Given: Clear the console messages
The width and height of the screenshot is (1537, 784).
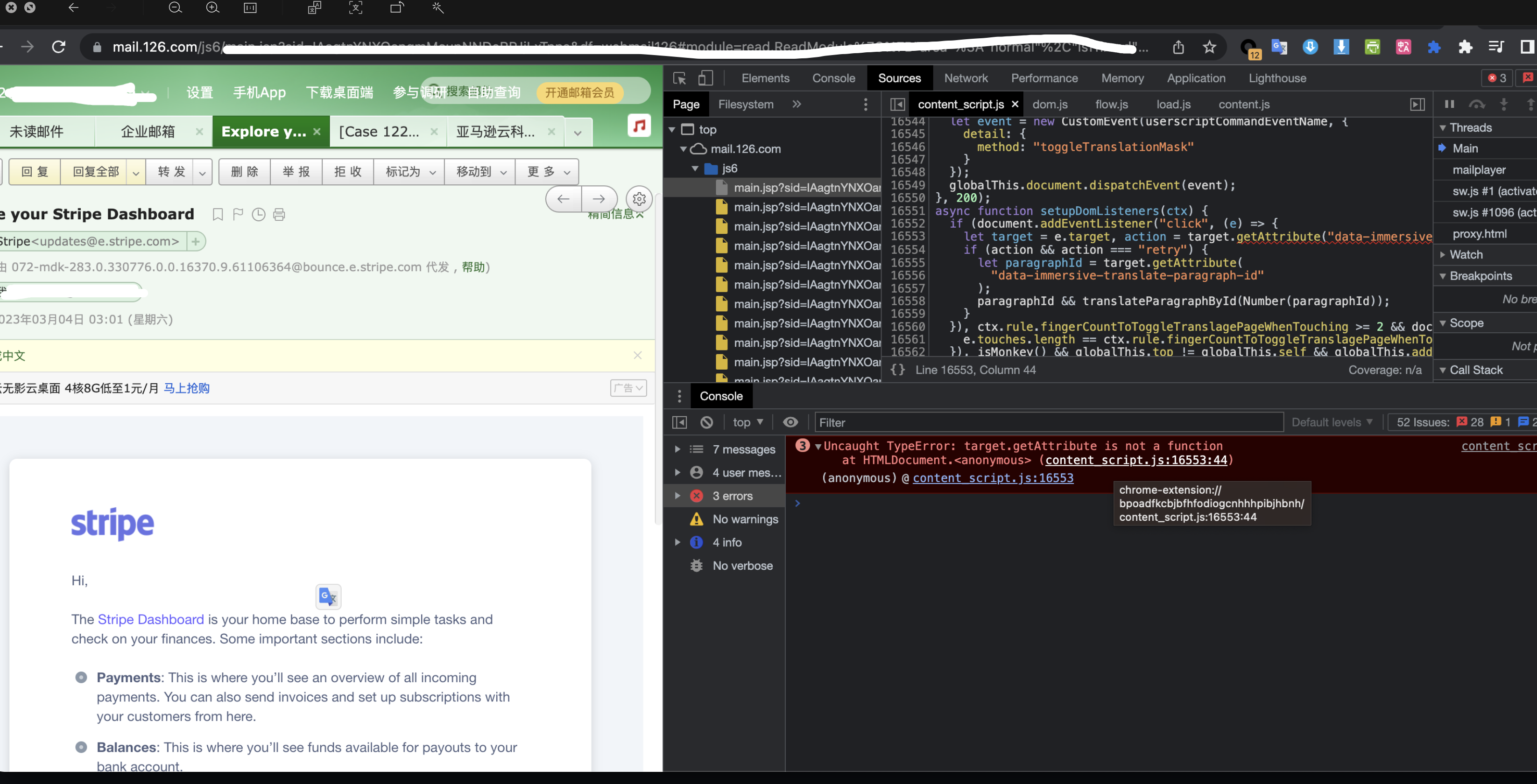Looking at the screenshot, I should point(707,422).
